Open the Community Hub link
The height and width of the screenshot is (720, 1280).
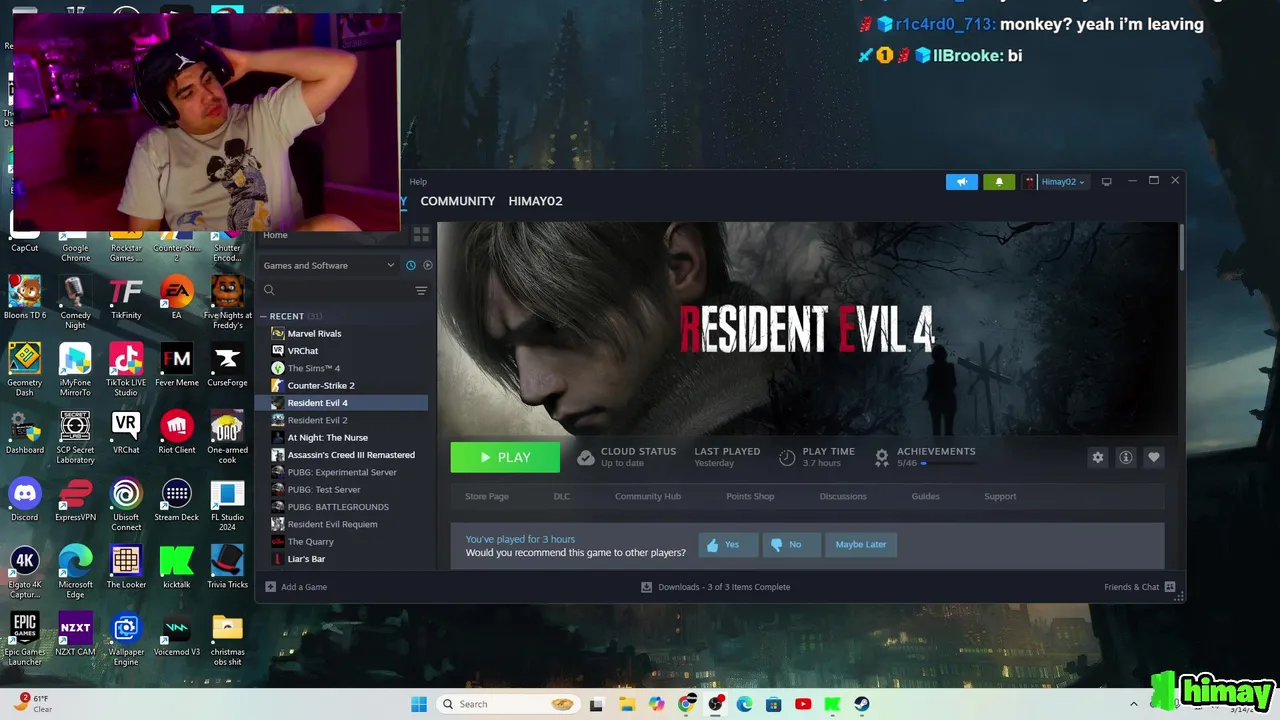pos(648,496)
